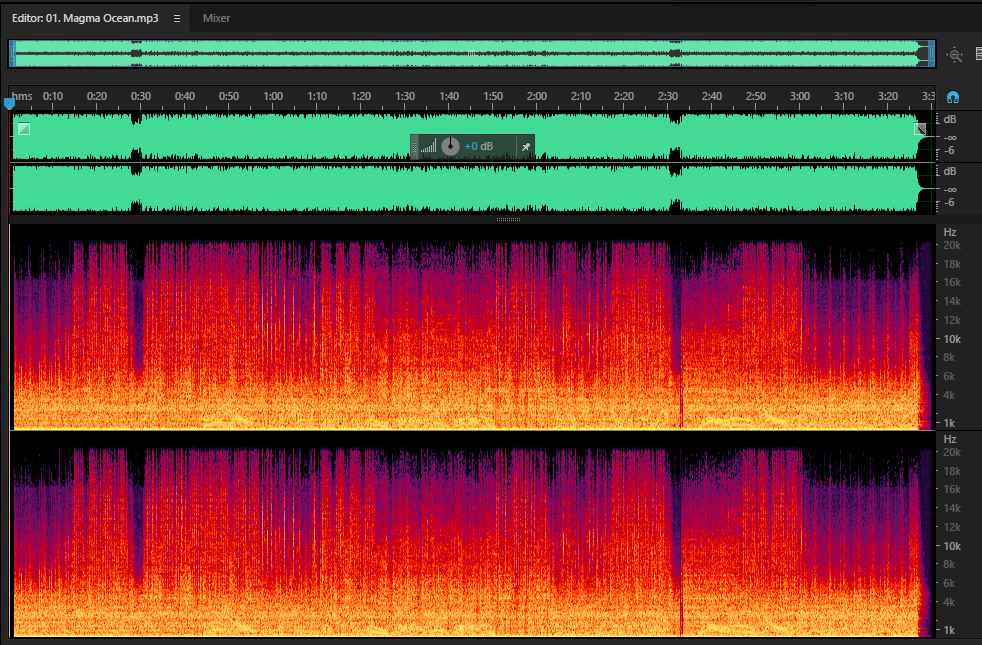Image resolution: width=982 pixels, height=645 pixels.
Task: Click the divider grip between waveform and spectrogram
Action: tap(508, 220)
